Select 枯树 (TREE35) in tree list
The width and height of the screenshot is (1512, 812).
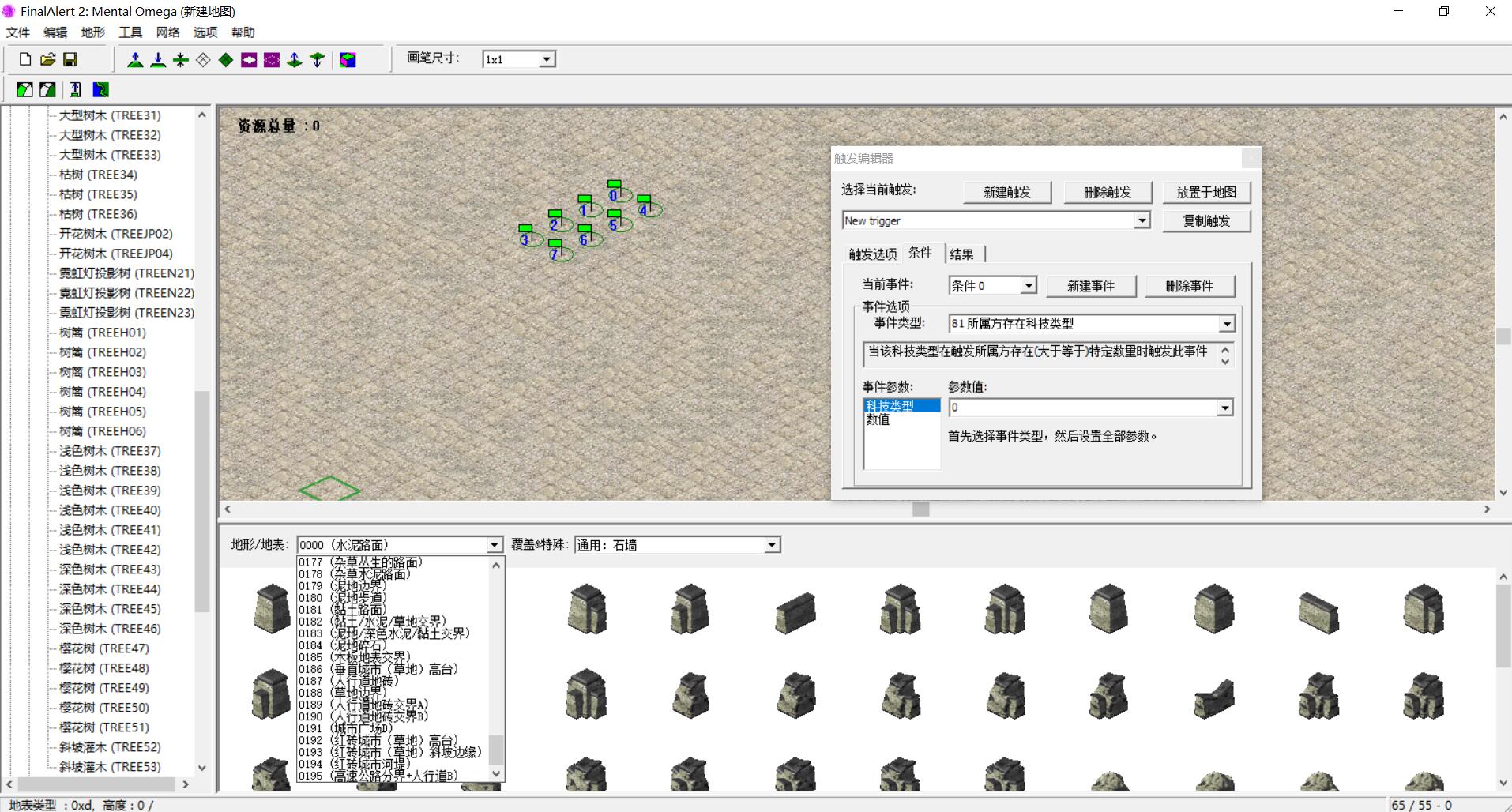(x=98, y=194)
